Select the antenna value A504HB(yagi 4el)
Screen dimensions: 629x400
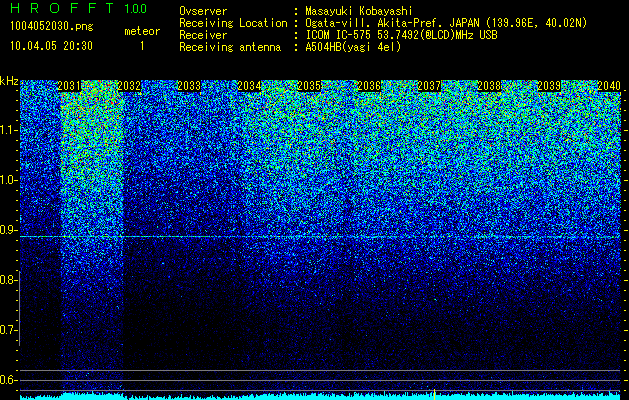coord(353,47)
